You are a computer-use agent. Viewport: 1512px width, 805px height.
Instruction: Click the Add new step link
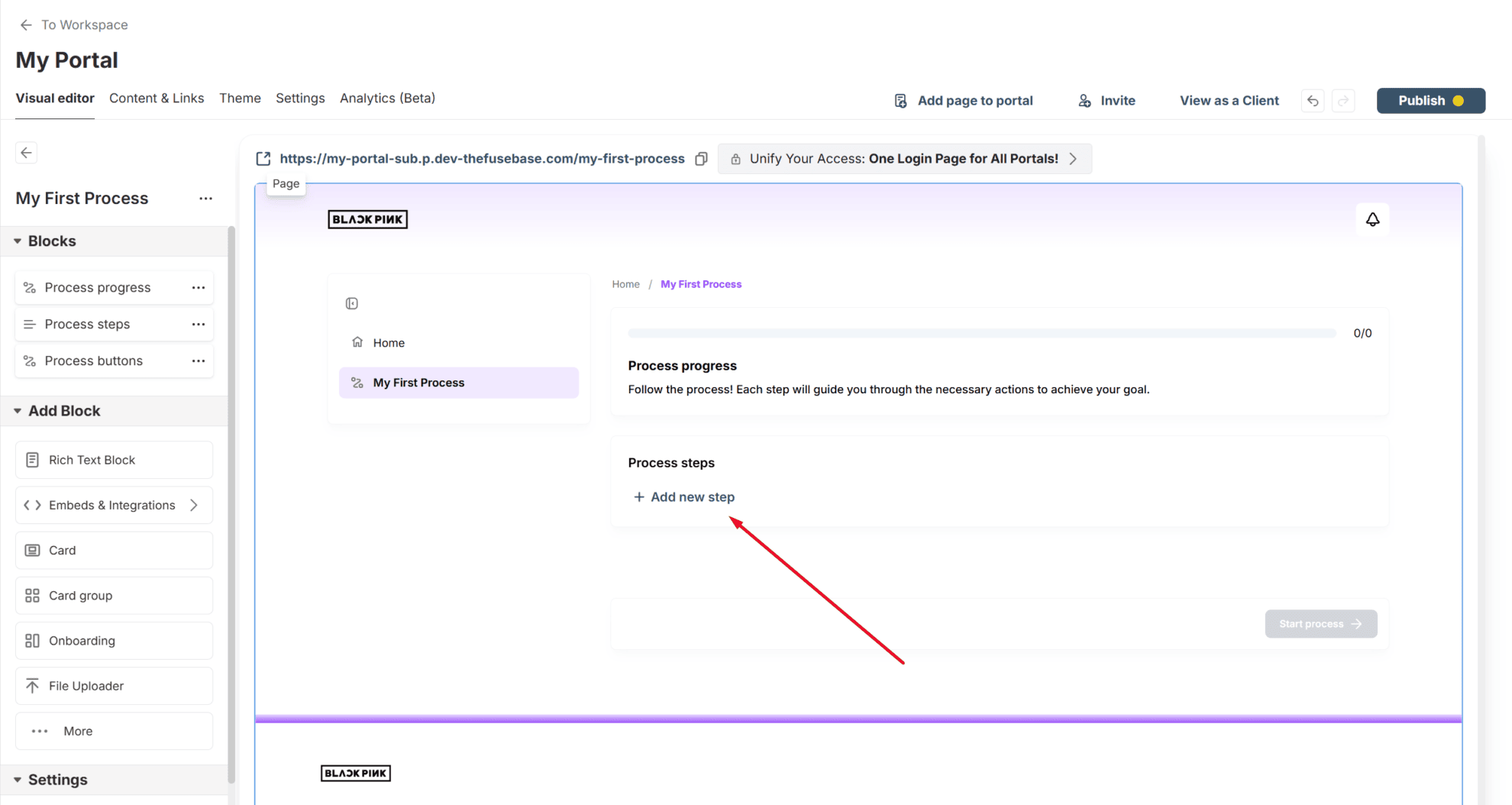[x=684, y=496]
